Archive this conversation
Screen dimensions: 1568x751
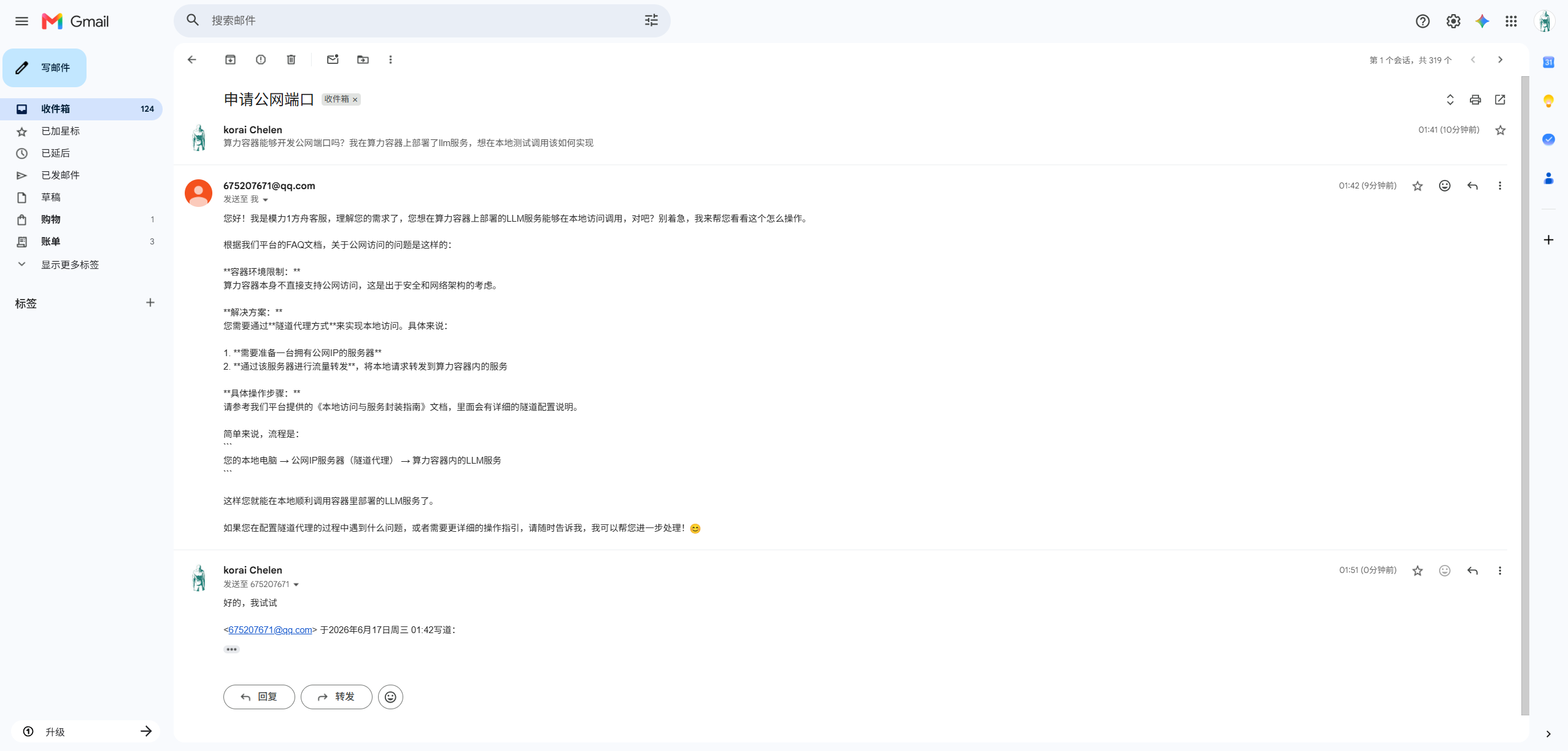pos(230,60)
